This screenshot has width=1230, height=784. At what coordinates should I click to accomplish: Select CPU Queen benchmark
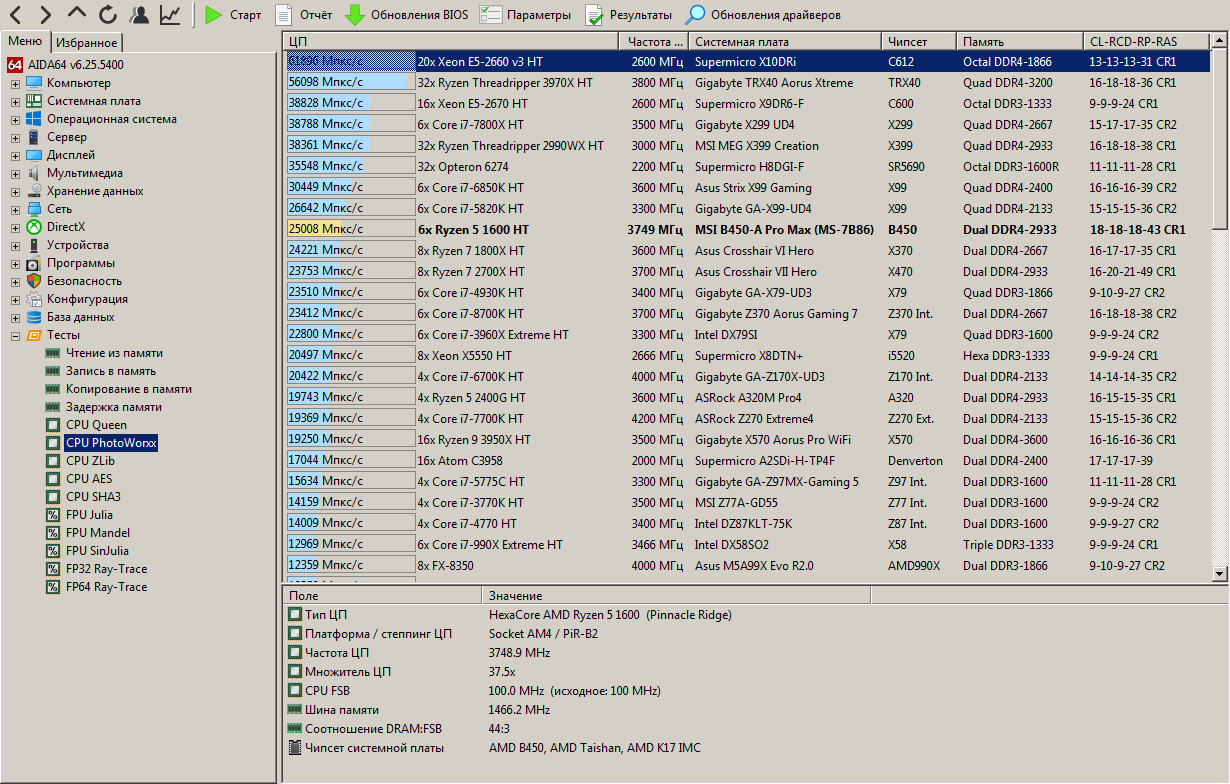tap(96, 425)
